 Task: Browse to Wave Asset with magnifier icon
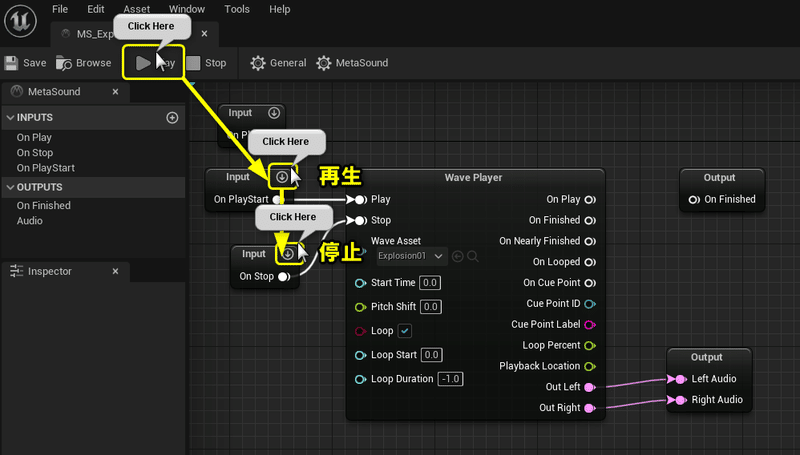473,256
